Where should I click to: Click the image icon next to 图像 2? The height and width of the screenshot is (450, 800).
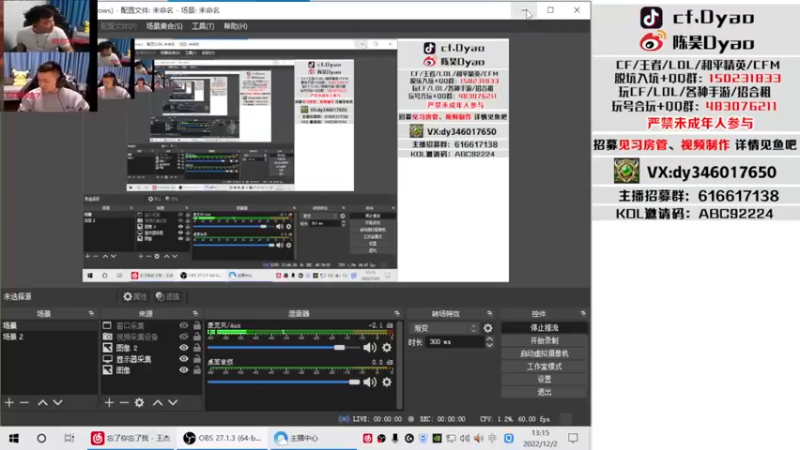107,348
